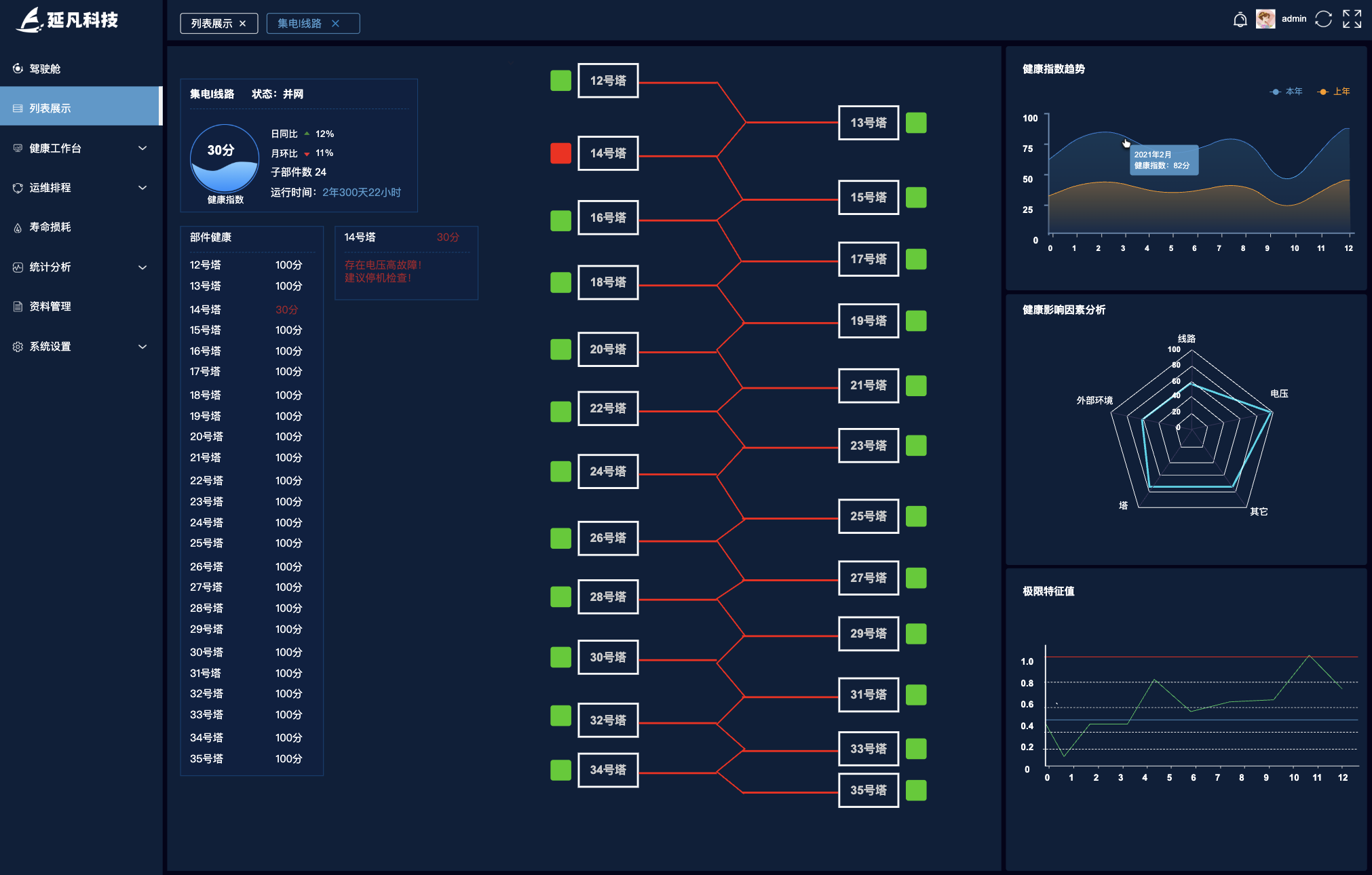The width and height of the screenshot is (1372, 875).
Task: Click the red status square for 14号塔
Action: pyautogui.click(x=560, y=153)
